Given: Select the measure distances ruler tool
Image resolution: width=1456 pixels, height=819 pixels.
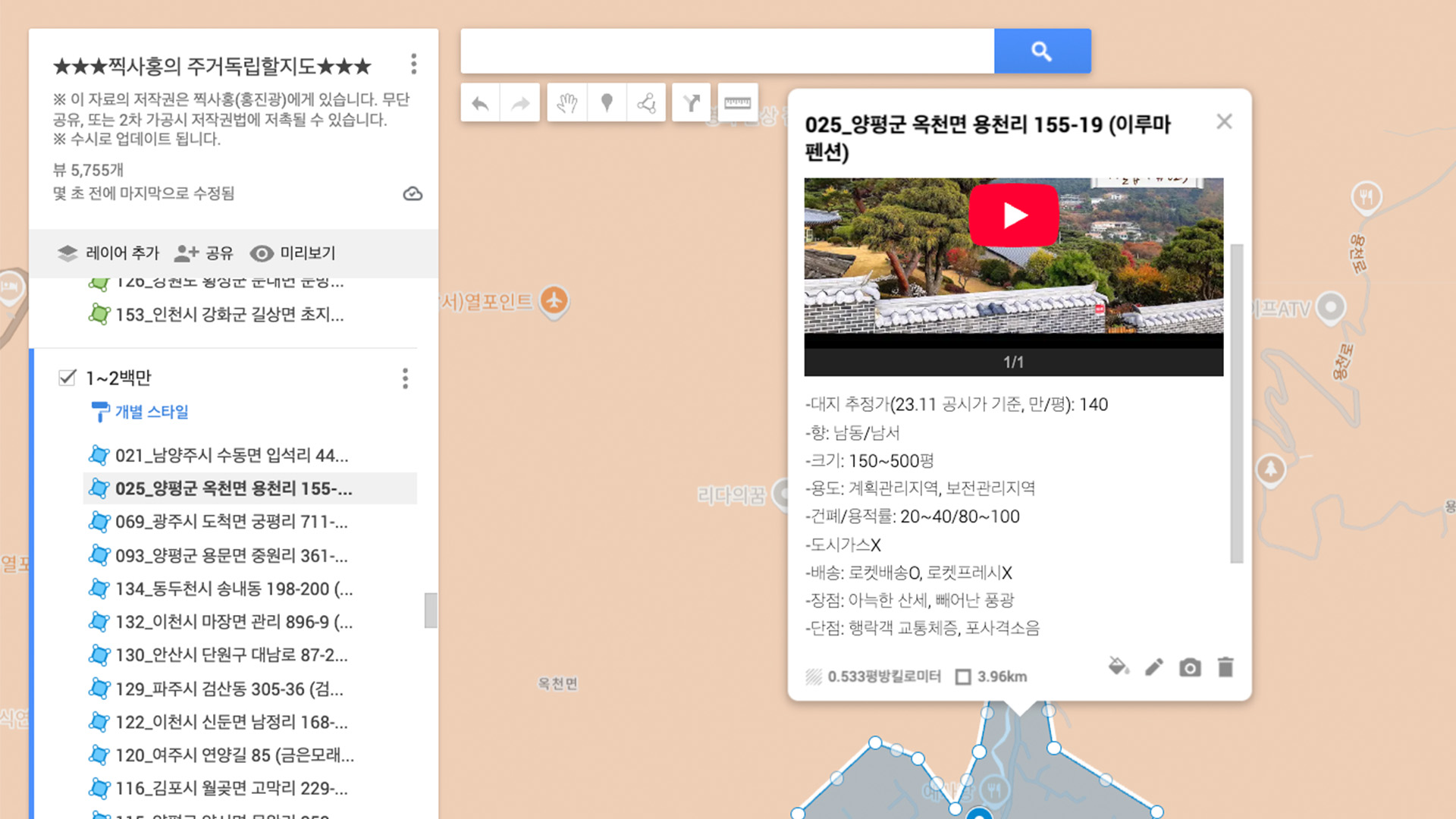Looking at the screenshot, I should pos(737,103).
